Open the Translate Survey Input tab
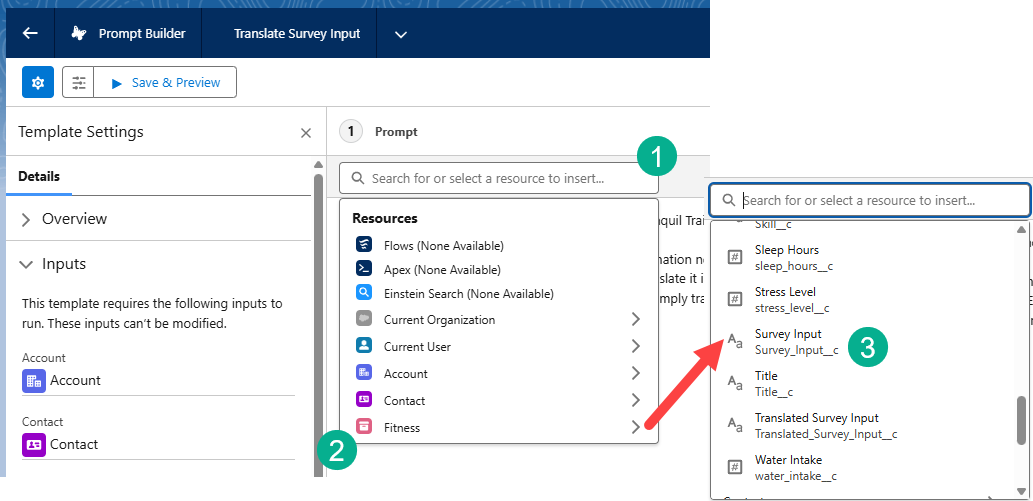 pyautogui.click(x=296, y=34)
